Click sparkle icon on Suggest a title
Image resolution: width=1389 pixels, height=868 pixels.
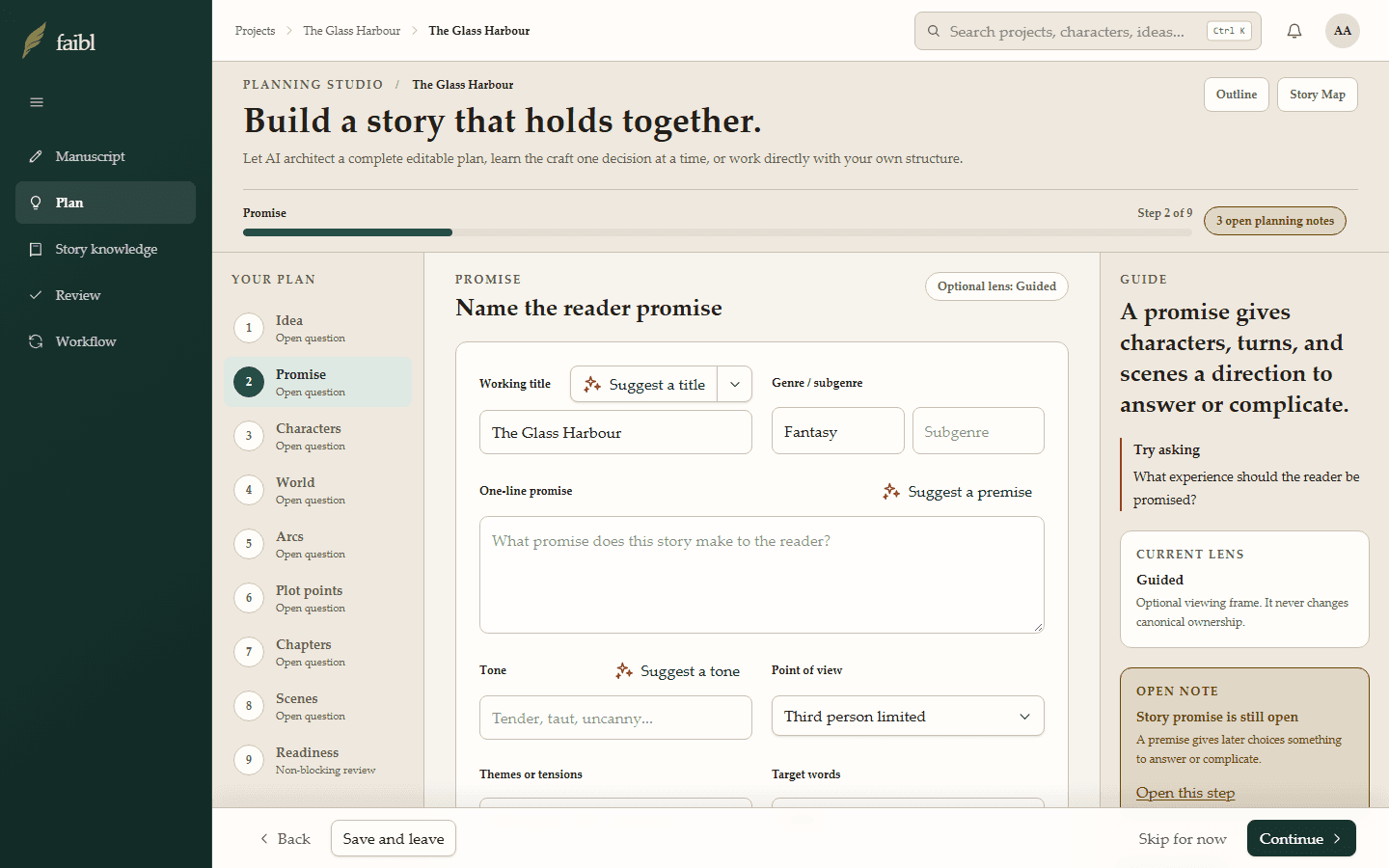click(x=592, y=384)
